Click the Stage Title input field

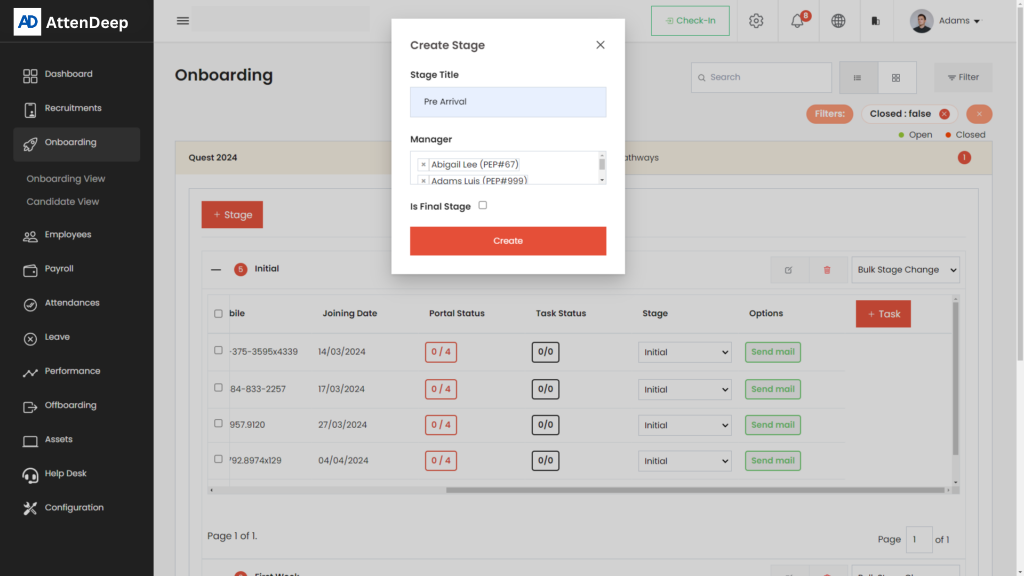pos(508,102)
